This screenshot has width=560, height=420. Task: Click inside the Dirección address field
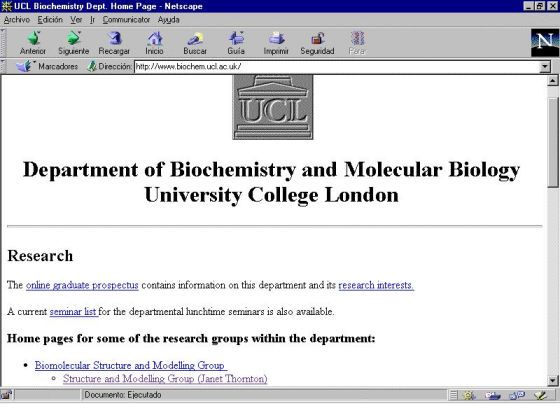tap(337, 66)
